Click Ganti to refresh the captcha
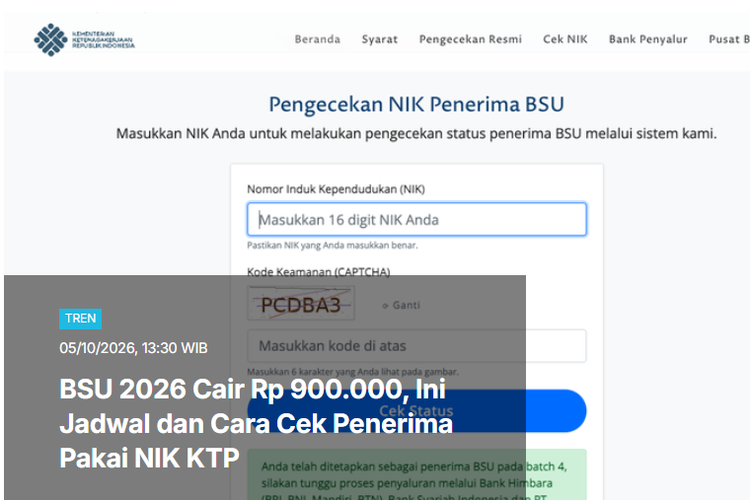750x500 pixels. [x=401, y=305]
